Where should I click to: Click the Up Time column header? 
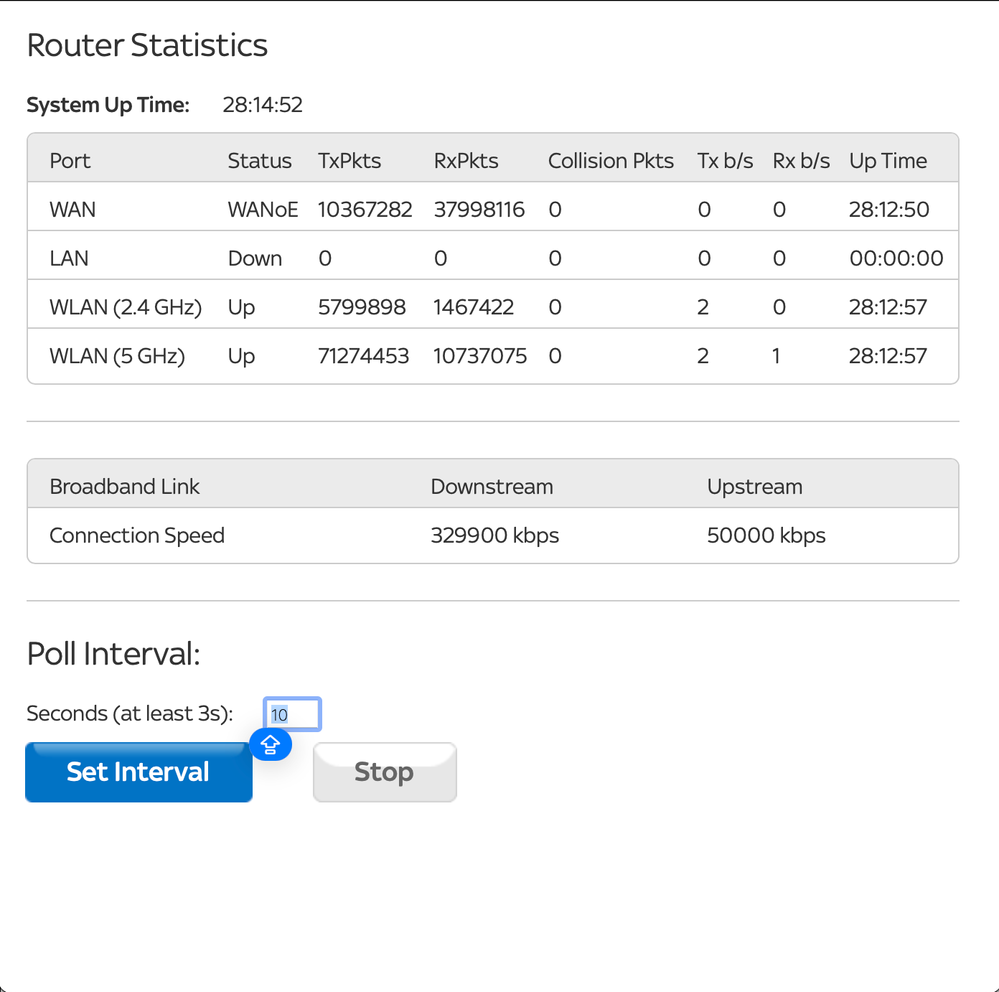888,161
